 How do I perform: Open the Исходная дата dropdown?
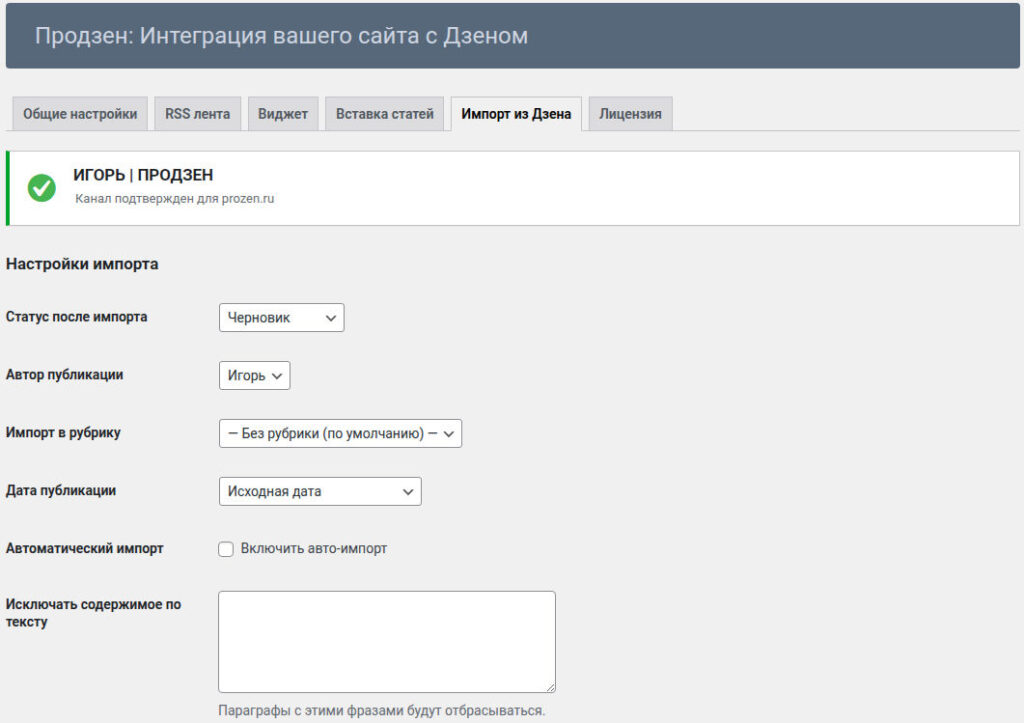pos(320,492)
